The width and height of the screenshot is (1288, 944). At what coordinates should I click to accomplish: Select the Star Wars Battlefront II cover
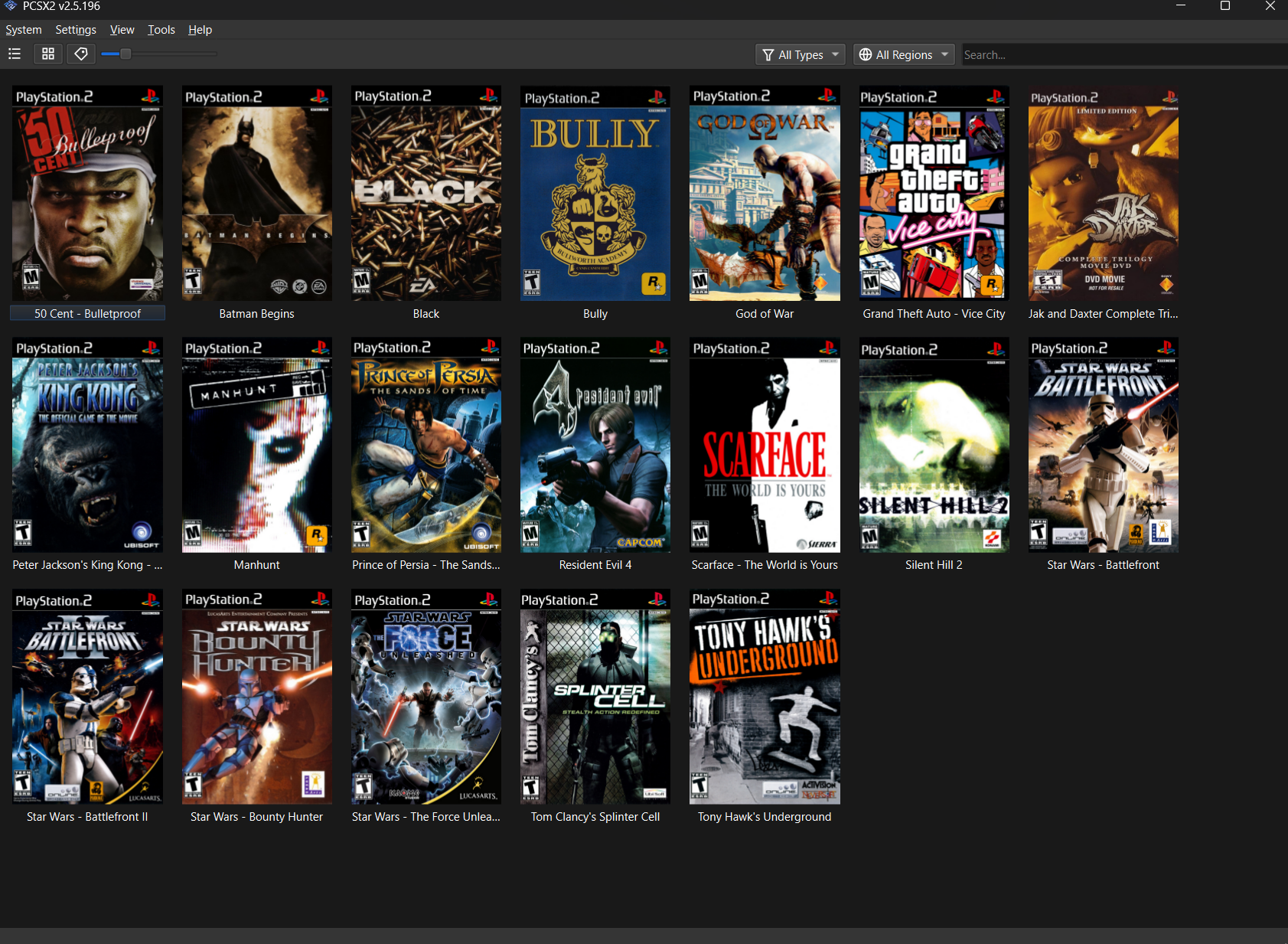click(x=87, y=697)
